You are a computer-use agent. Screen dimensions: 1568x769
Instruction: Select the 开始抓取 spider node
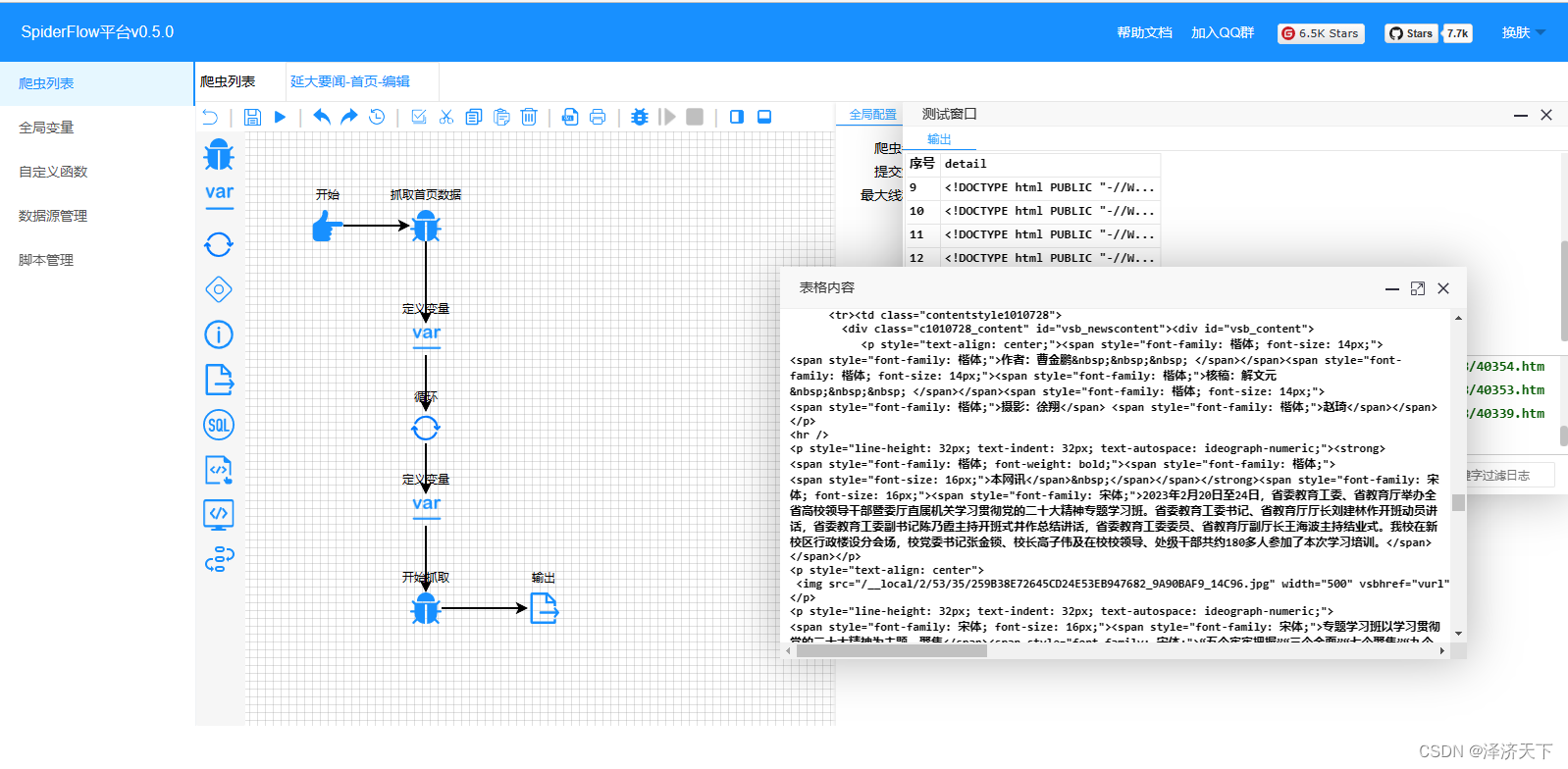(426, 608)
